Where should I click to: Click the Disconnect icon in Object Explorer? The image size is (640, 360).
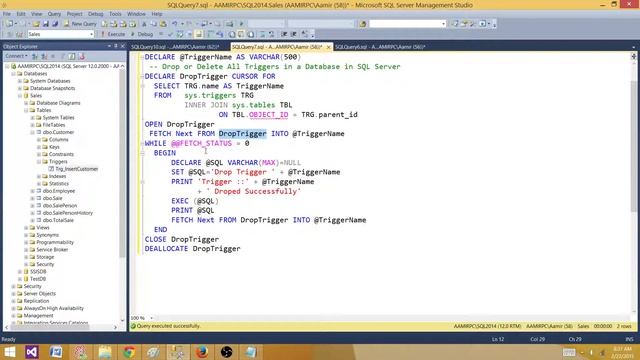(x=44, y=56)
